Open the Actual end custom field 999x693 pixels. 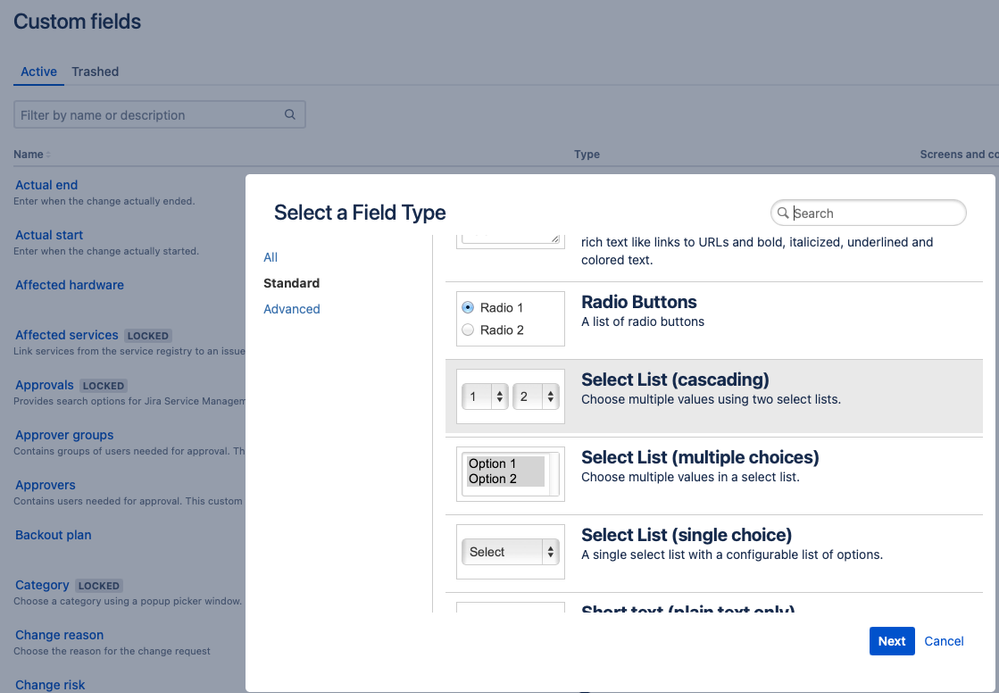point(47,185)
